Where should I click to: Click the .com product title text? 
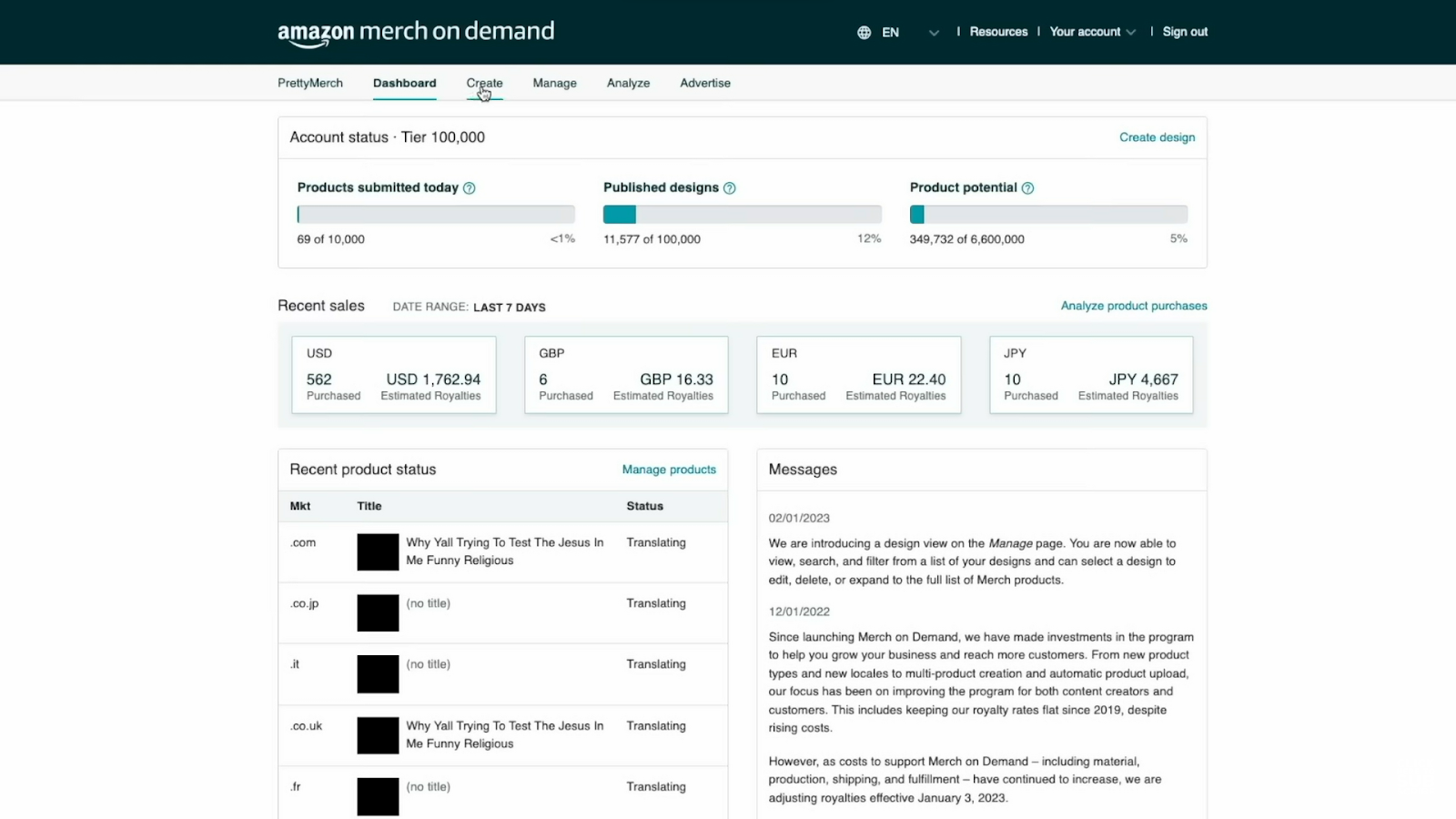(505, 551)
